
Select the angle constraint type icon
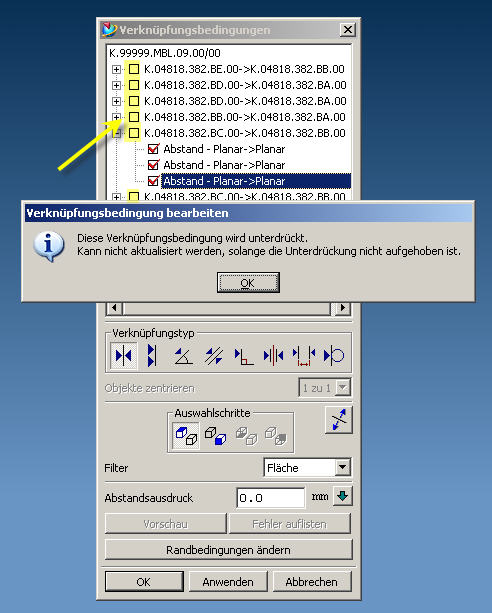click(183, 356)
